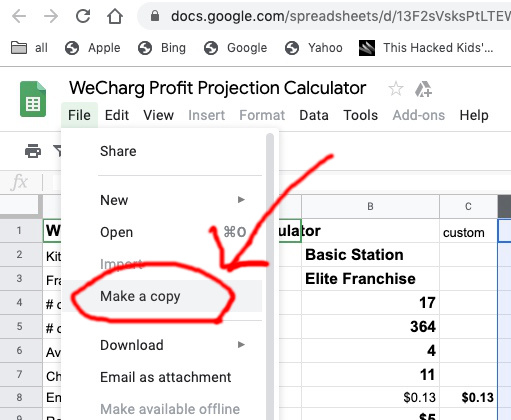
Task: Click the document title WeCharg Profit Projection Calculator
Action: 217,88
